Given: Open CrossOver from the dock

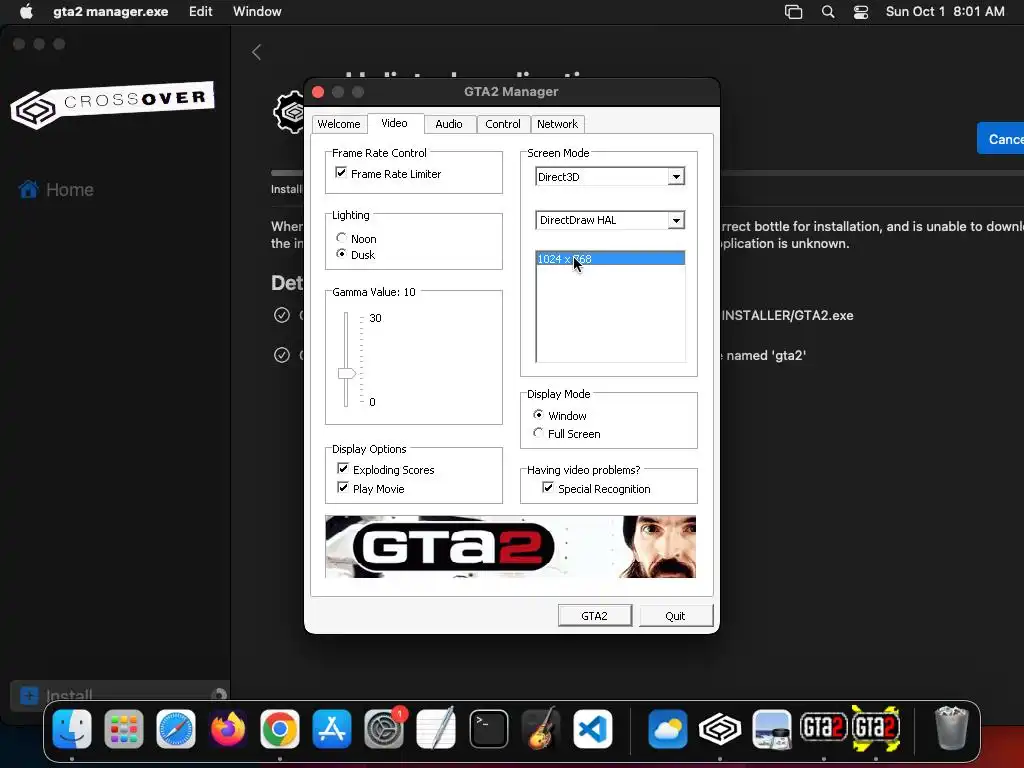Looking at the screenshot, I should (720, 728).
